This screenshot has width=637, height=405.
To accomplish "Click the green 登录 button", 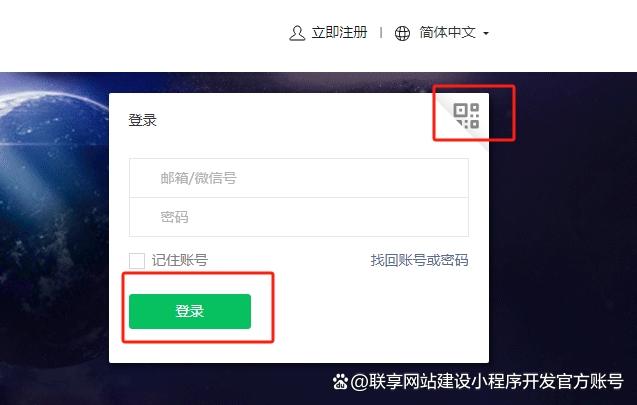I will click(x=190, y=311).
